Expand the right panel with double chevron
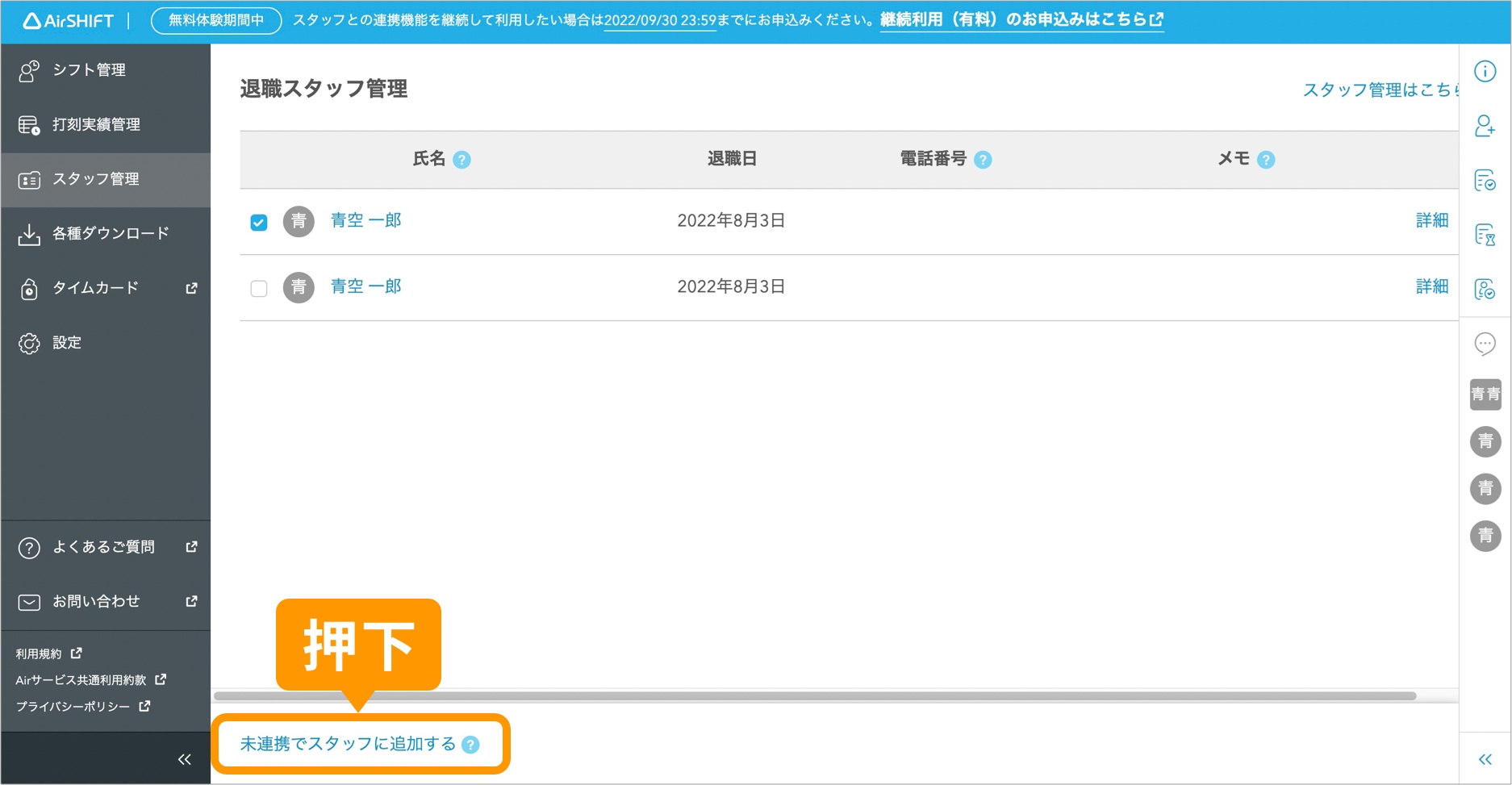Screen dimensions: 1512x785 click(1485, 759)
